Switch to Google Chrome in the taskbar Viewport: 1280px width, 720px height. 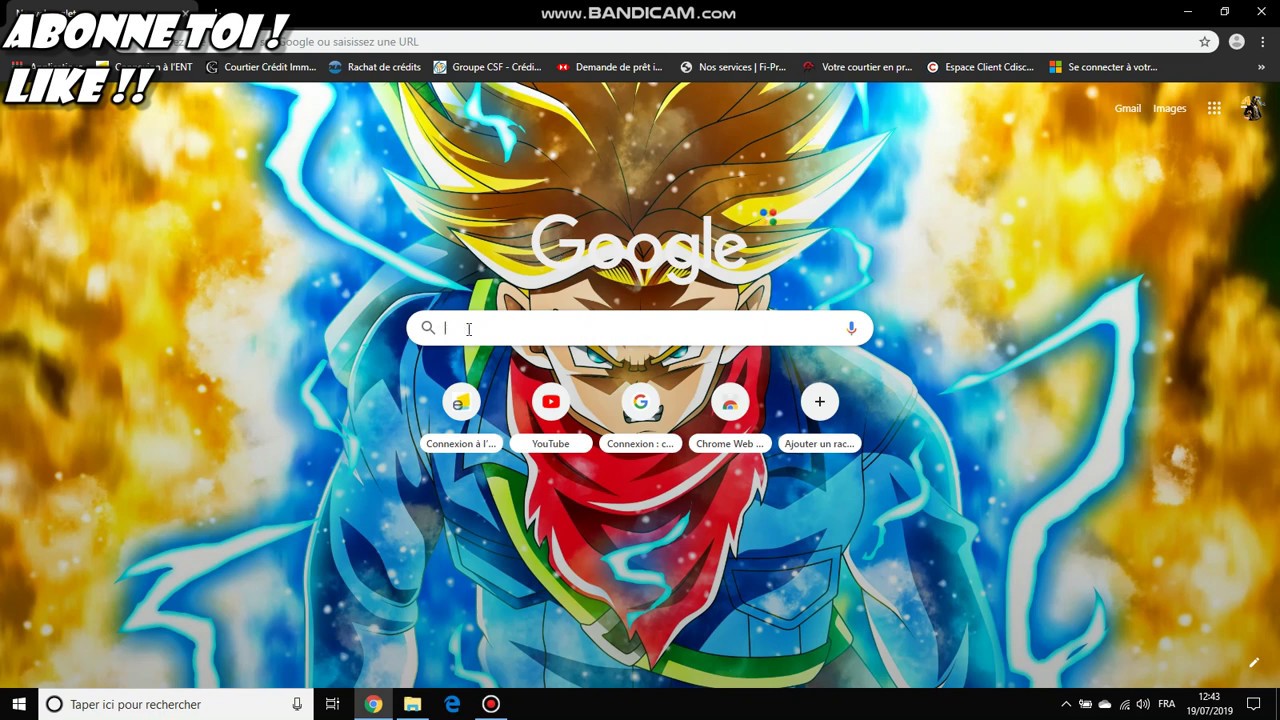coord(373,704)
